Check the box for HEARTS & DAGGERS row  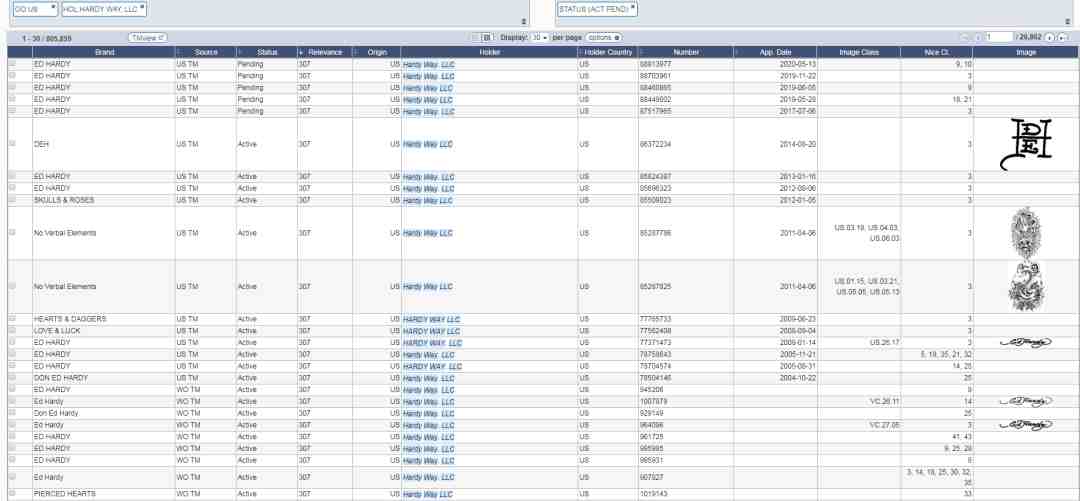click(x=12, y=318)
